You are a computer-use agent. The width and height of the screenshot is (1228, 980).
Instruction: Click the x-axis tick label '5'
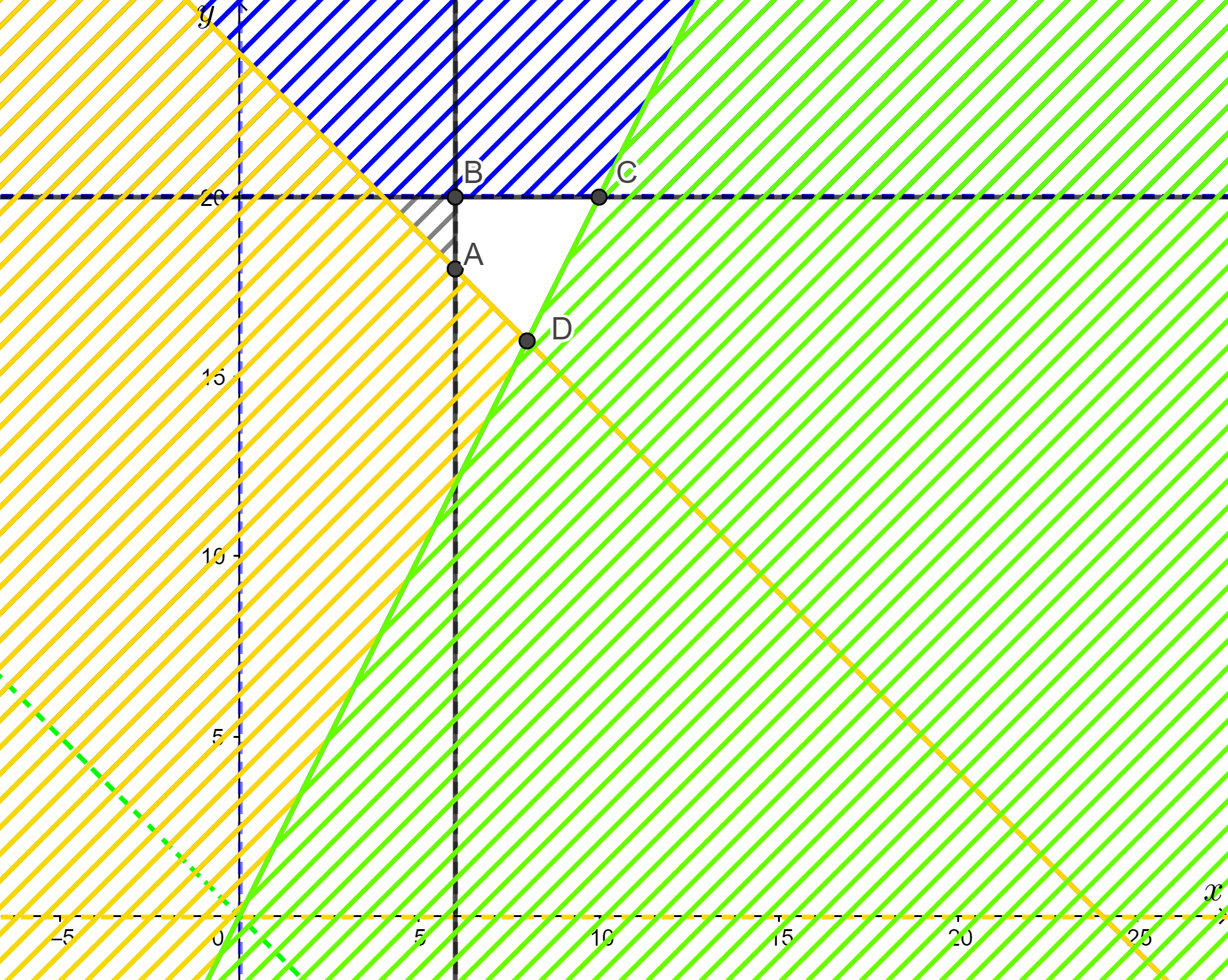point(419,938)
